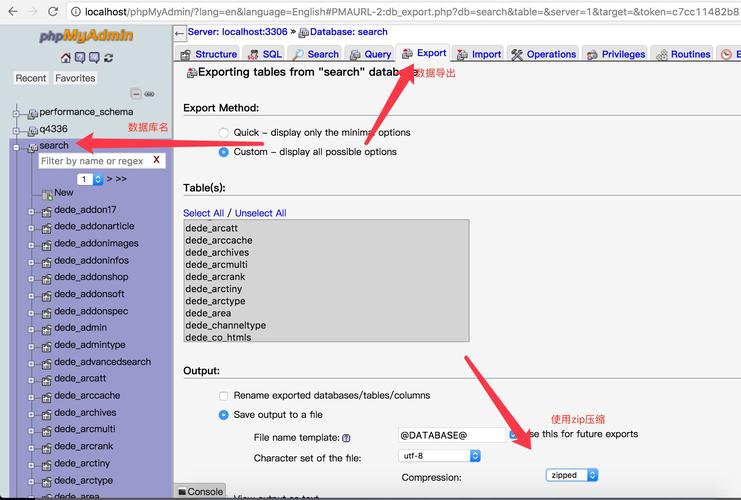Viewport: 741px width, 500px height.
Task: Open the page number dropdown in navigation
Action: click(90, 179)
